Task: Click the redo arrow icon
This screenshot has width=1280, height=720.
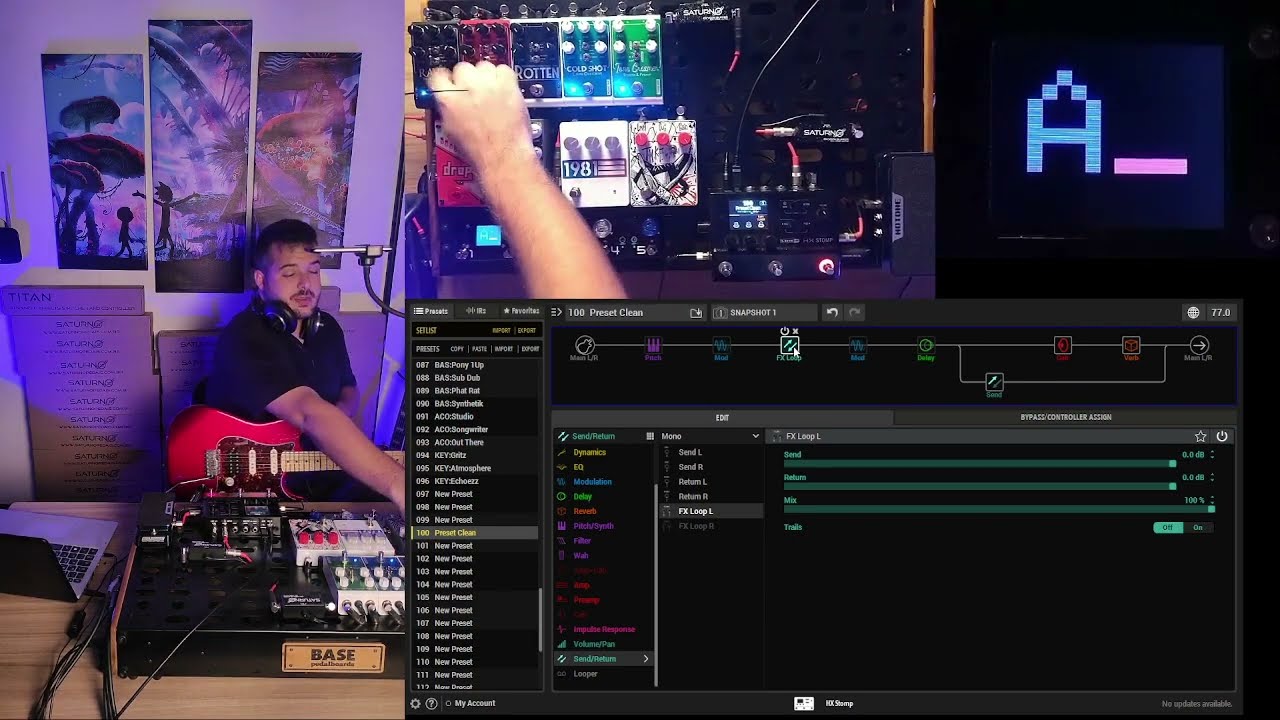Action: coord(855,312)
